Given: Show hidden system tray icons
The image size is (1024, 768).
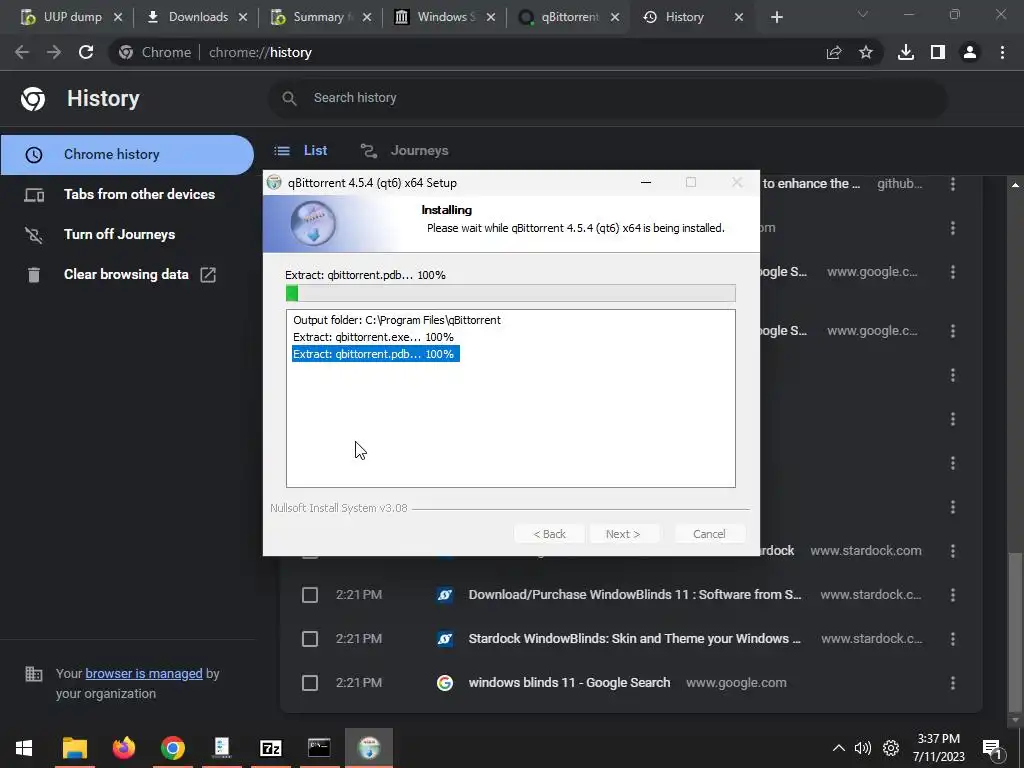Looking at the screenshot, I should coord(839,748).
